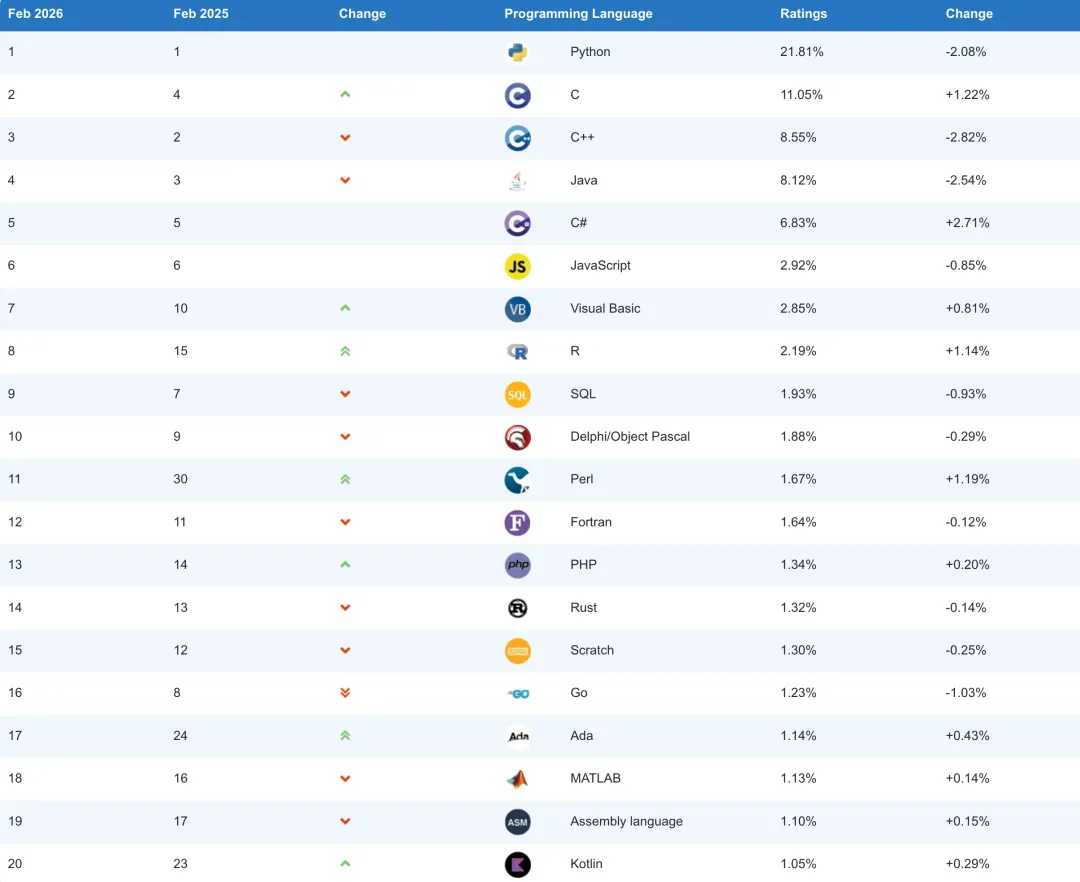Click the Assembly language ASM icon
The image size is (1080, 882).
click(x=517, y=822)
